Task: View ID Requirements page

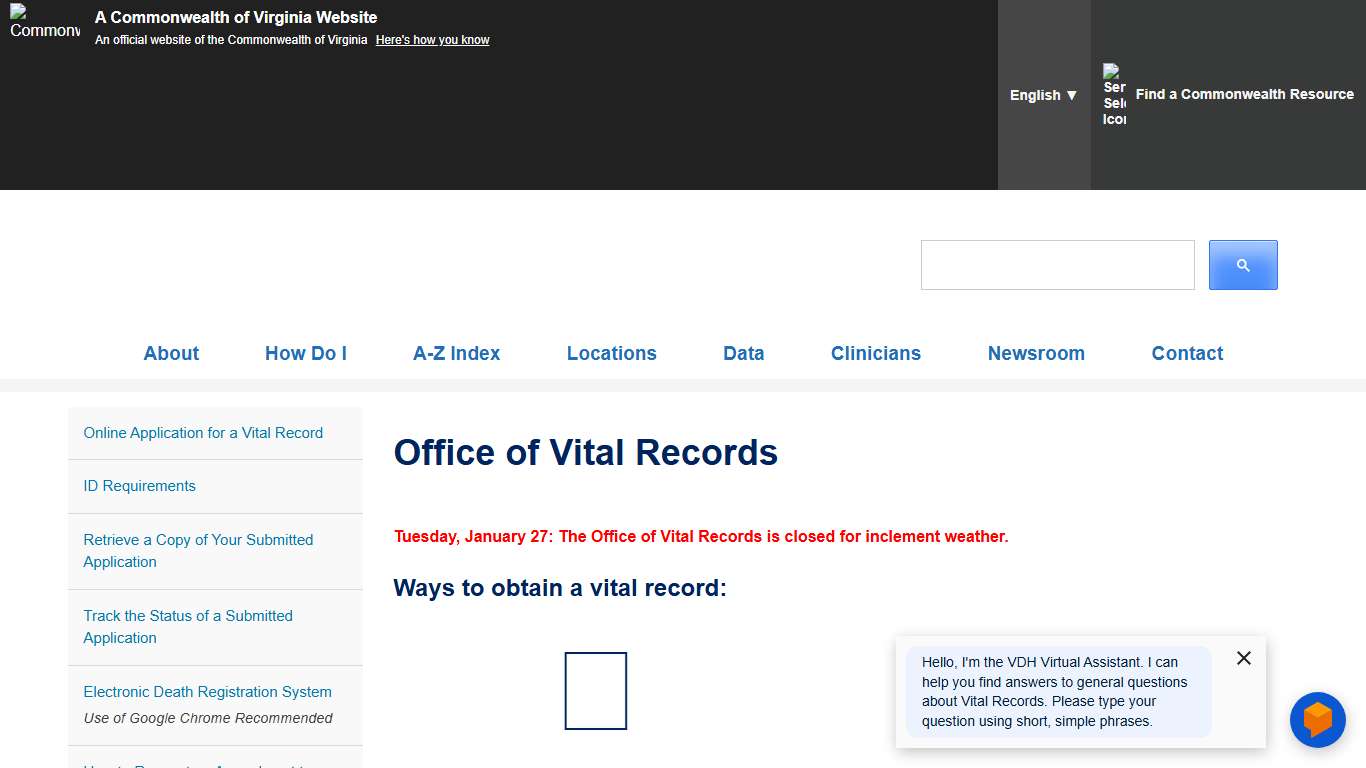Action: [x=139, y=486]
